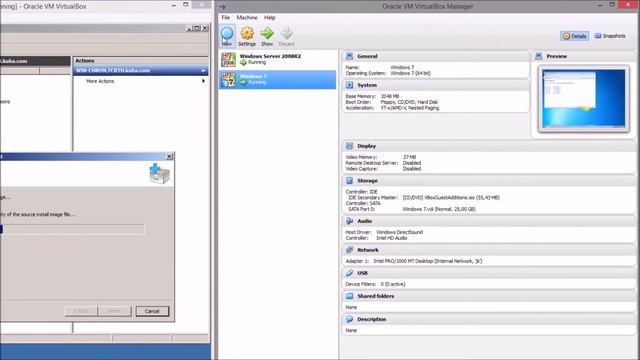Image resolution: width=640 pixels, height=360 pixels.
Task: Click the General section icon
Action: (349, 56)
